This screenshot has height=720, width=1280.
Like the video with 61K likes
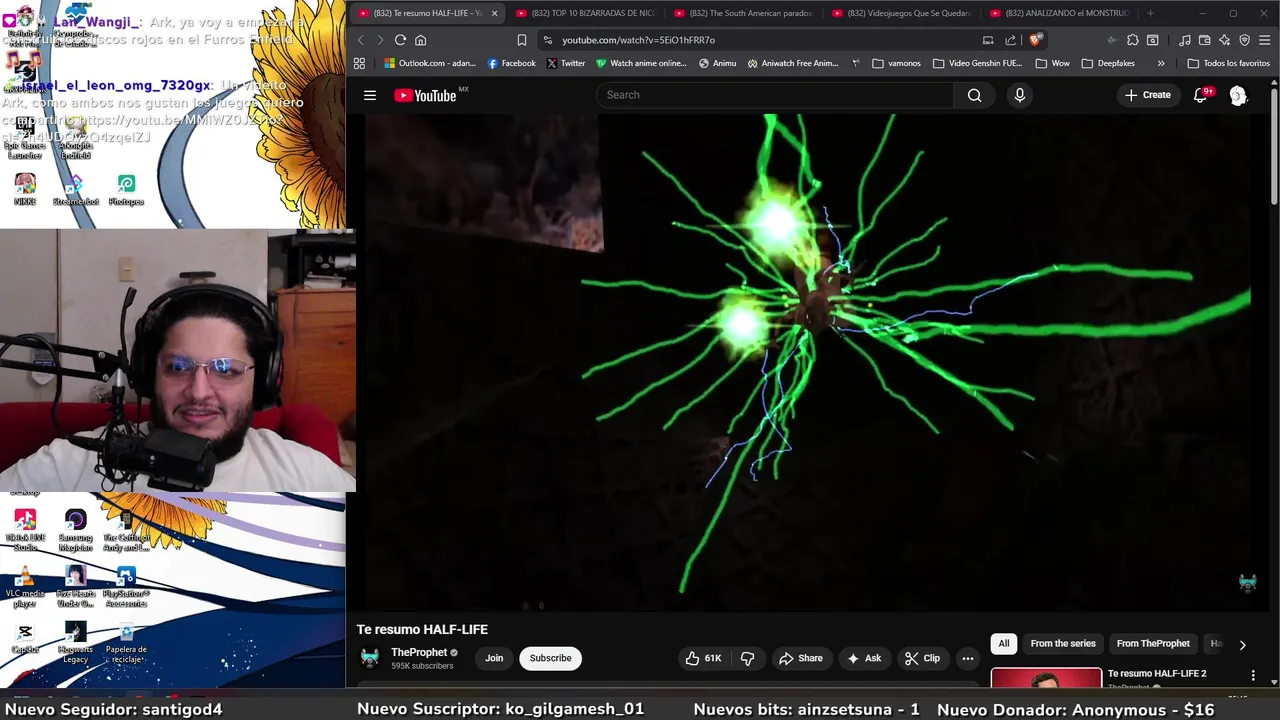[x=703, y=658]
